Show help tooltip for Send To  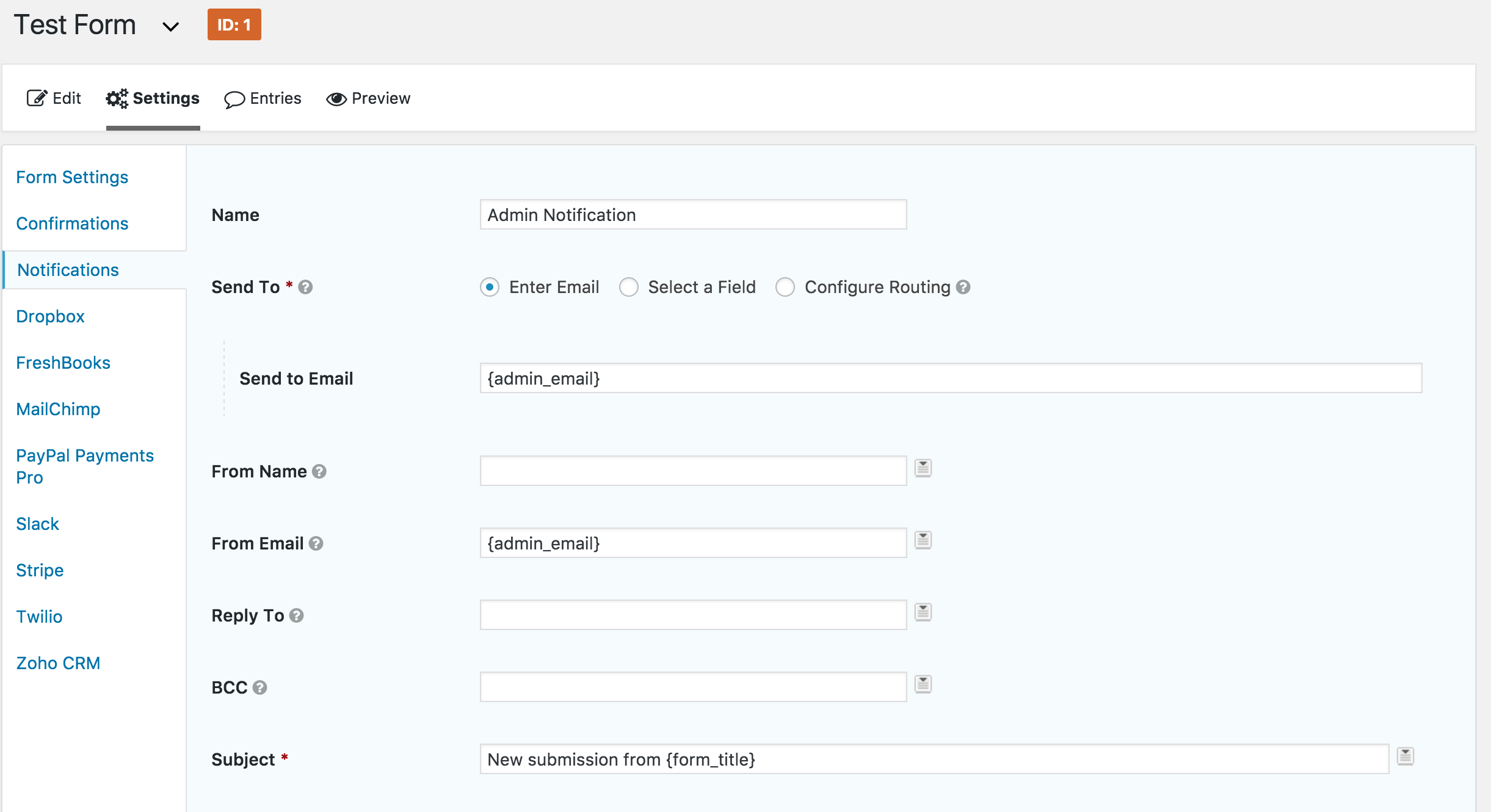[x=305, y=287]
